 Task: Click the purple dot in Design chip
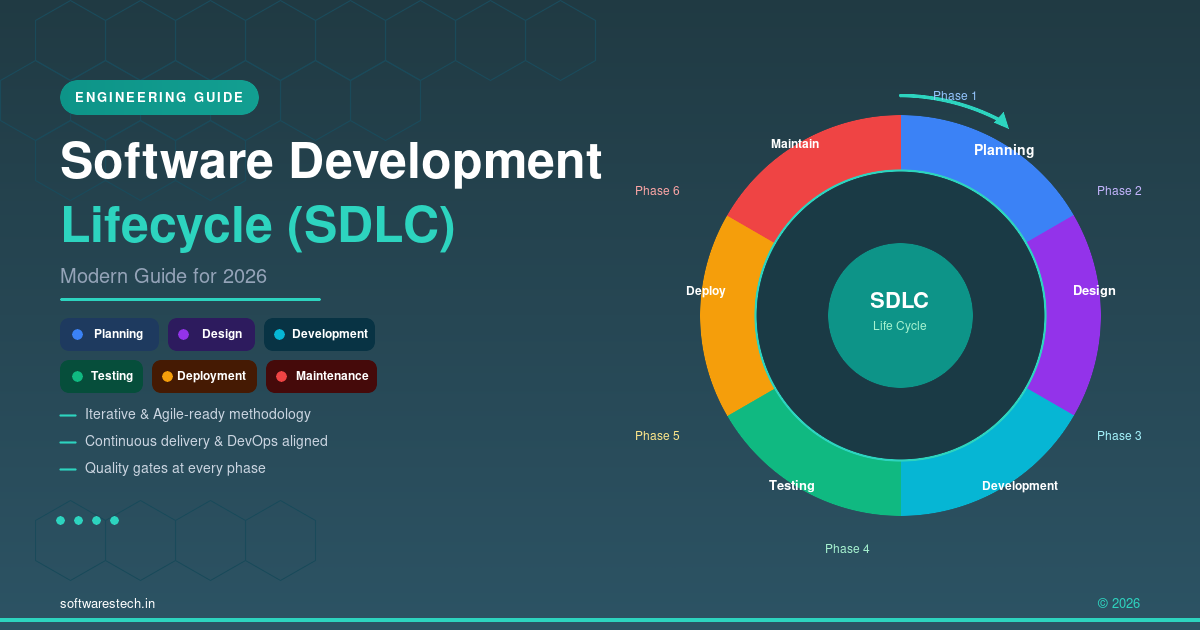[x=183, y=334]
